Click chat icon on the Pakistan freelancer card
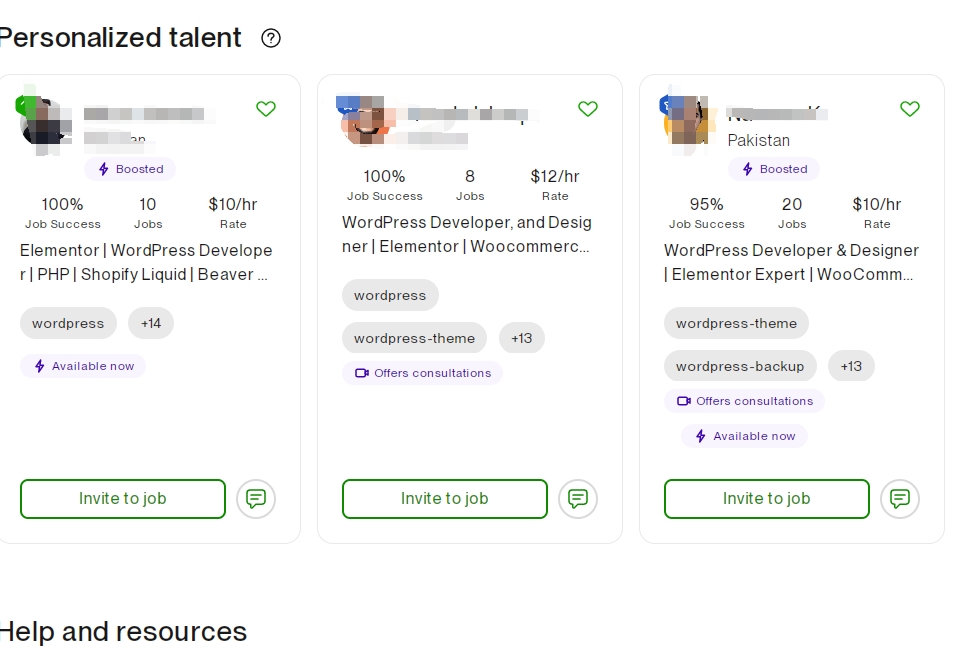The width and height of the screenshot is (959, 657). coord(900,498)
